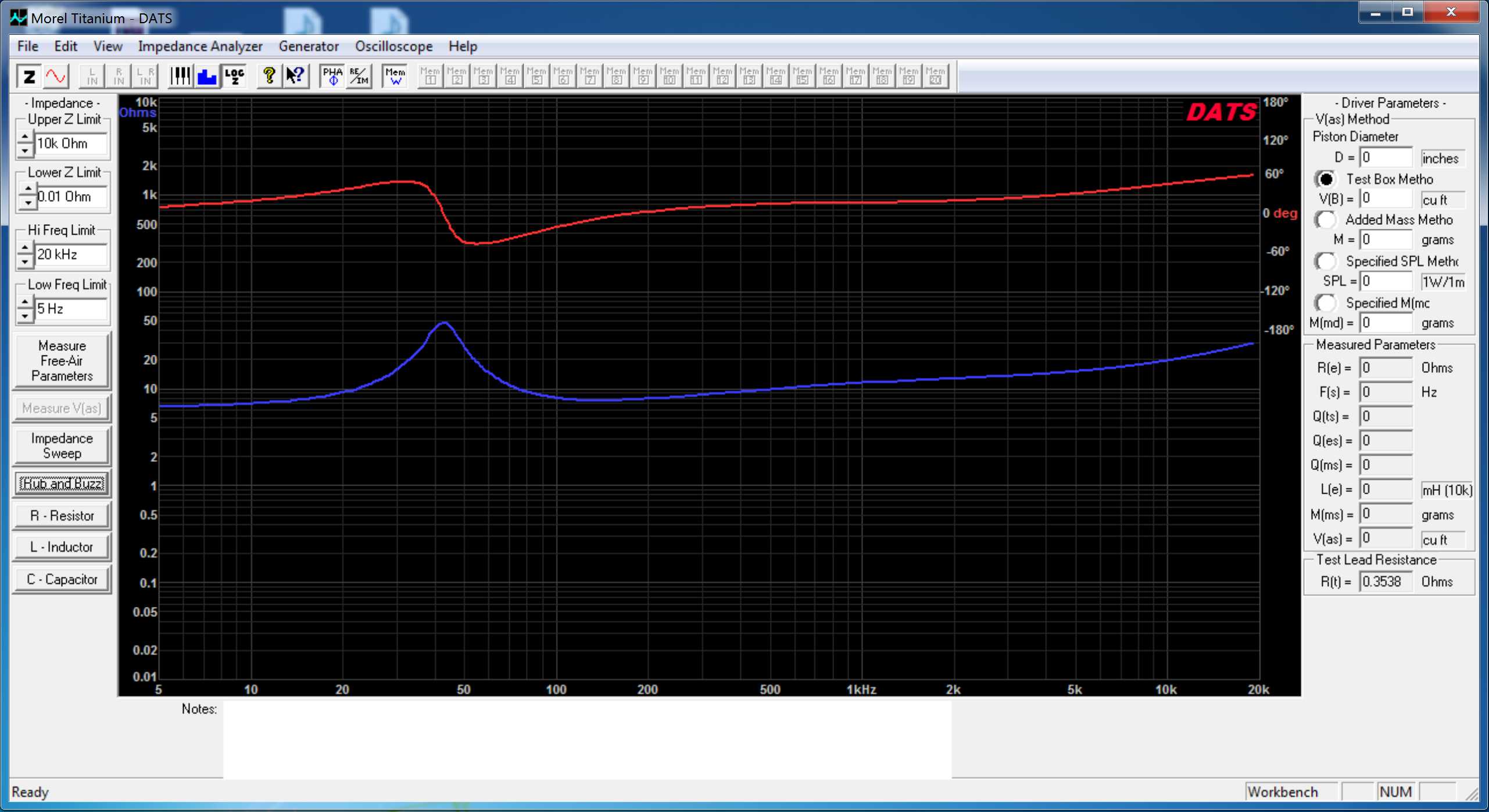Click the Measure V(as) button
Image resolution: width=1489 pixels, height=812 pixels.
tap(62, 408)
